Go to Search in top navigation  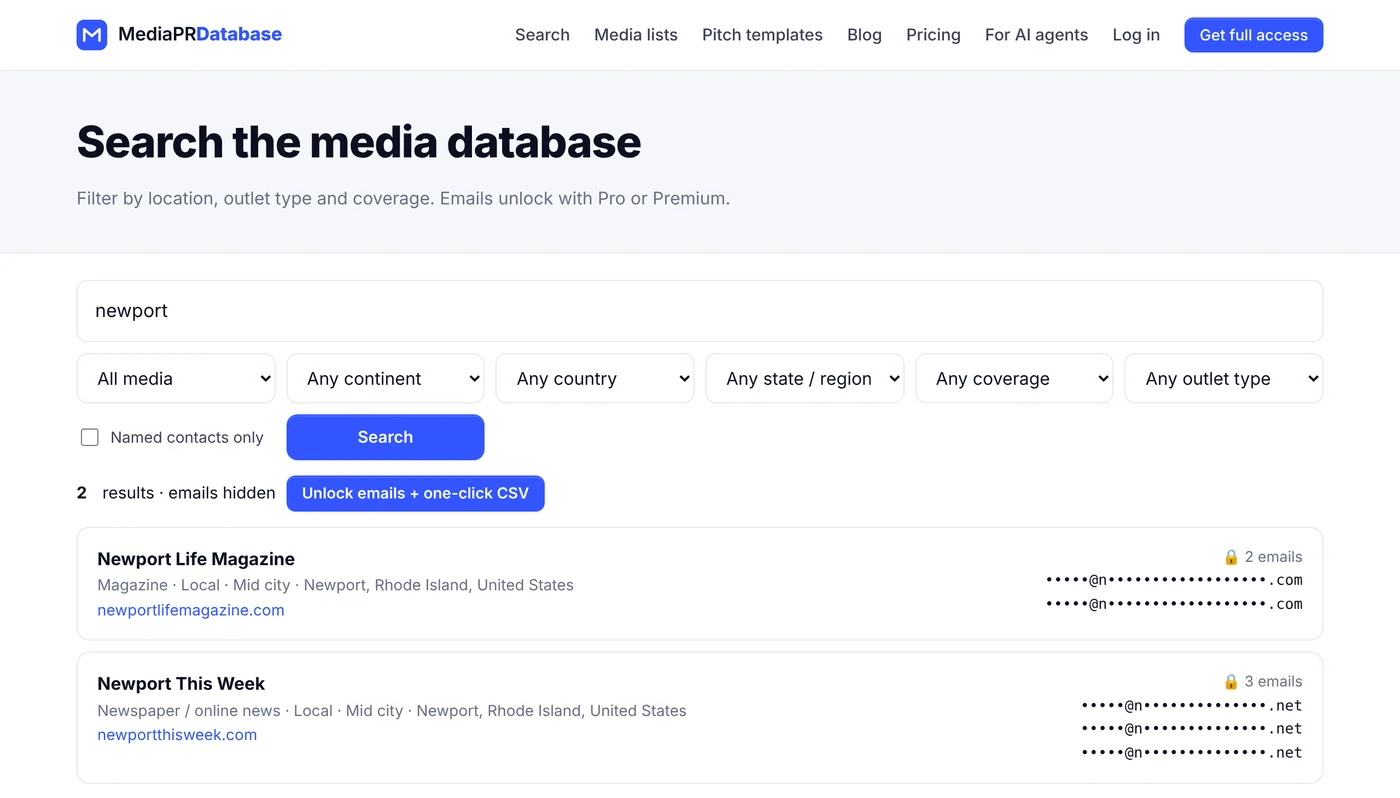click(542, 35)
